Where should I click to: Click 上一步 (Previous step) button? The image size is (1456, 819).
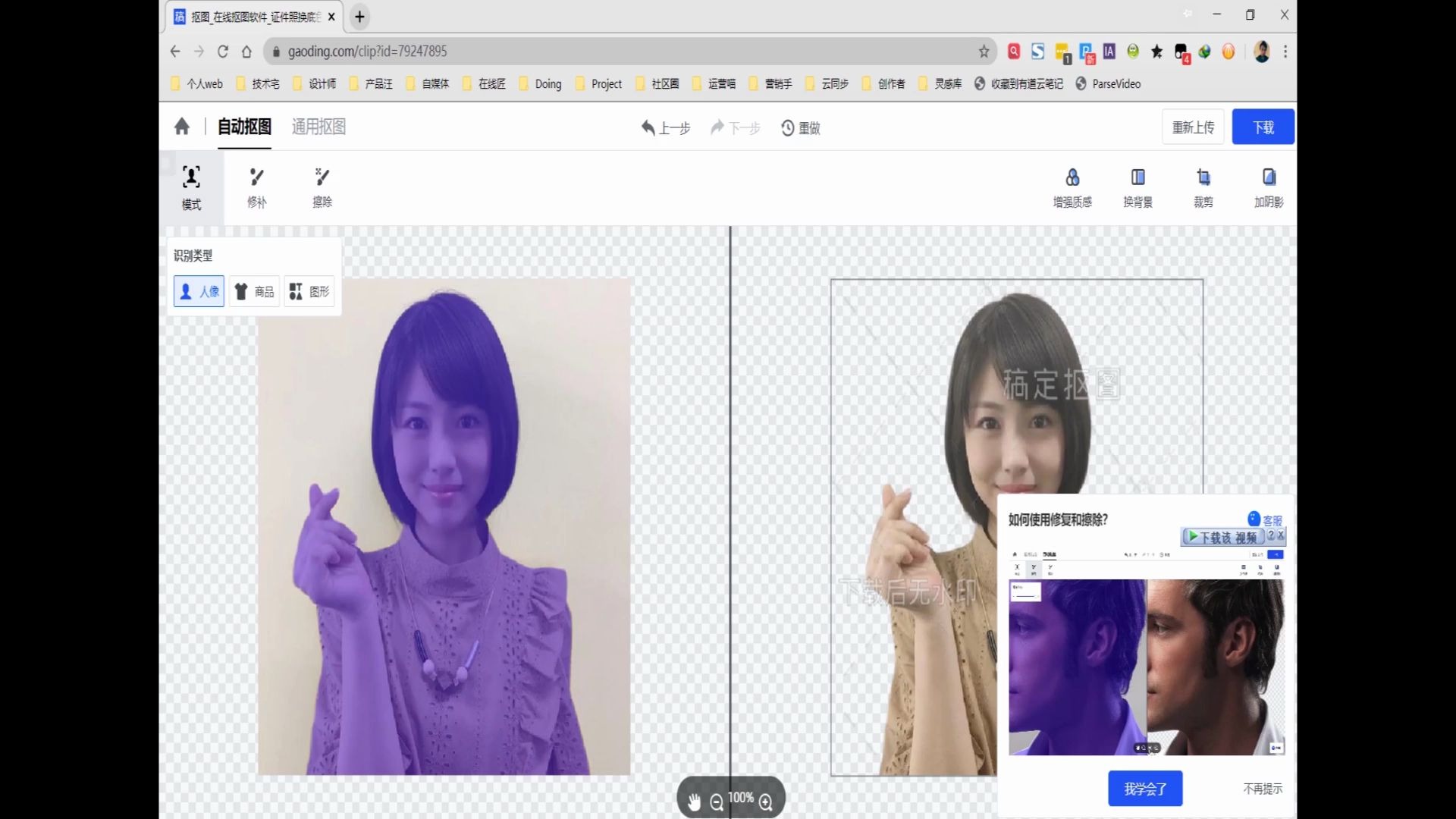(667, 128)
